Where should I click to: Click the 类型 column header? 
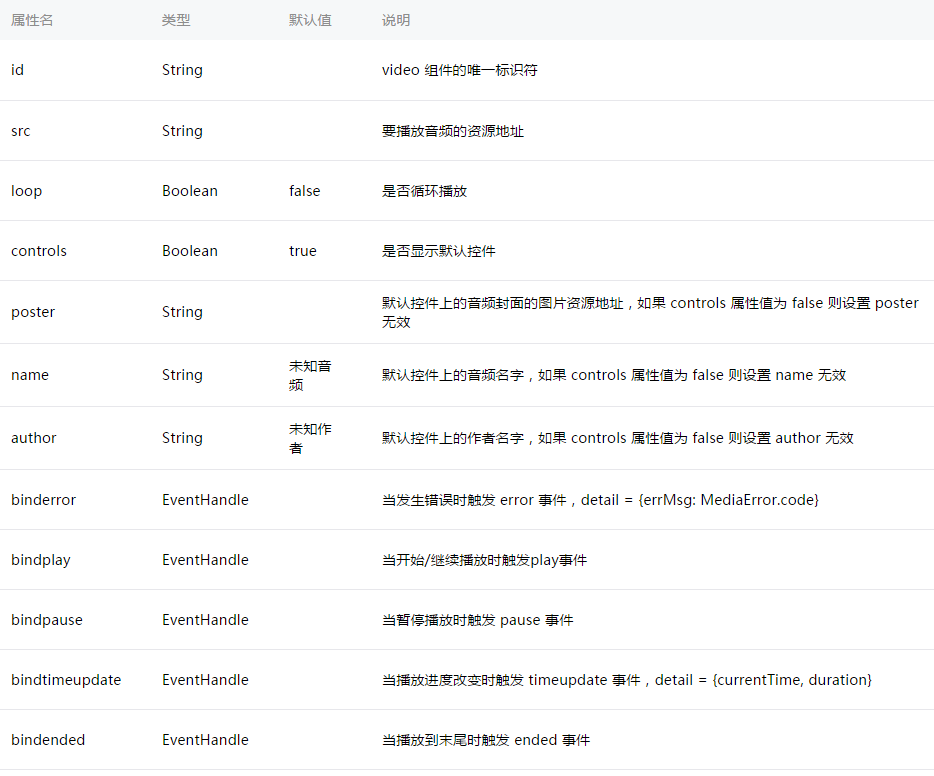pos(176,20)
